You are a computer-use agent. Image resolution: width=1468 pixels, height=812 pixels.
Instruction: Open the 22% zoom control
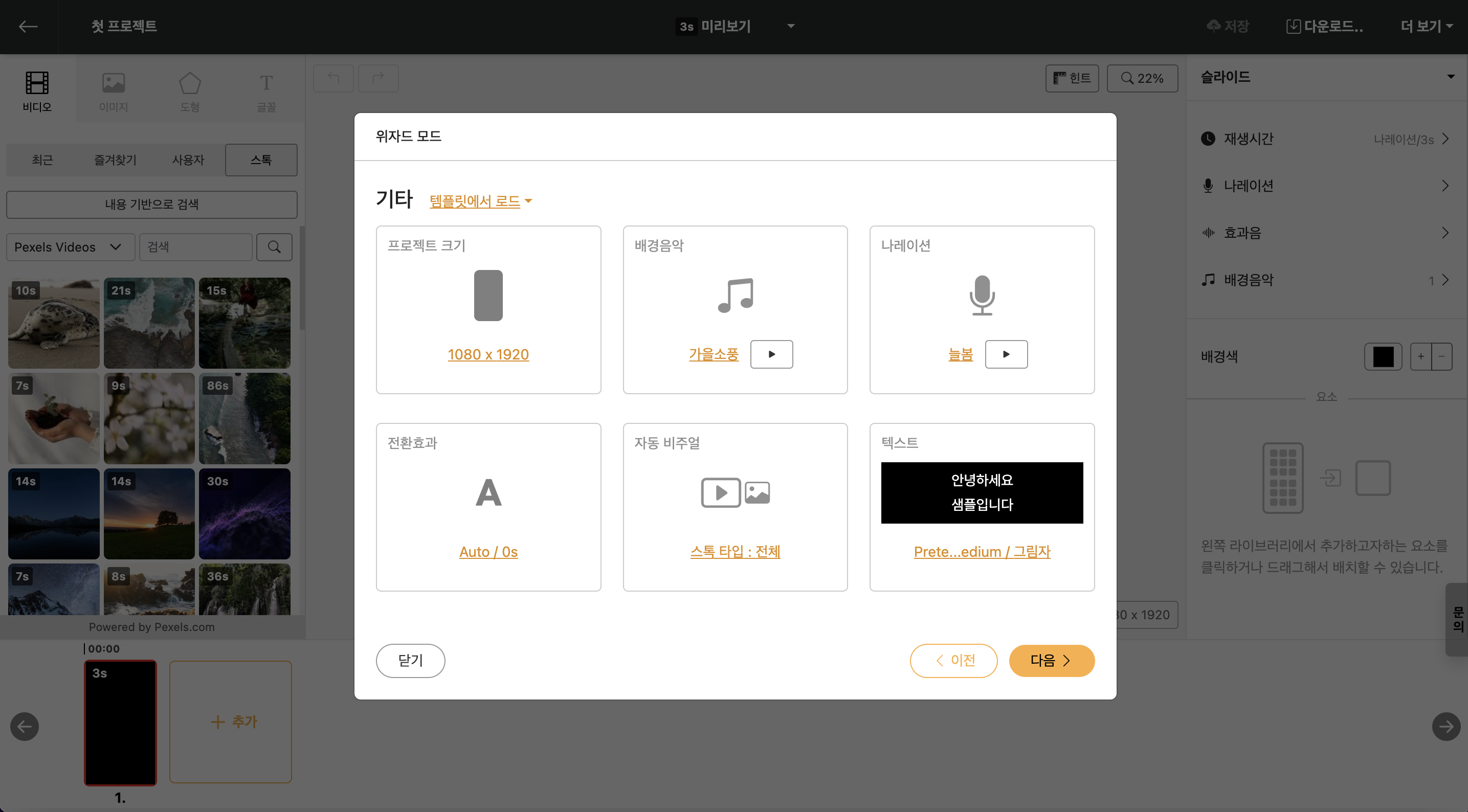(x=1142, y=78)
